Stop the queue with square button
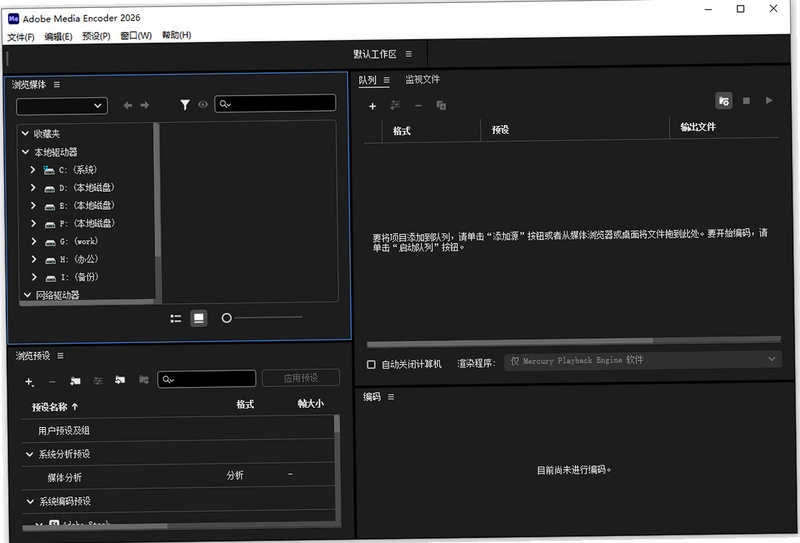 tap(746, 101)
